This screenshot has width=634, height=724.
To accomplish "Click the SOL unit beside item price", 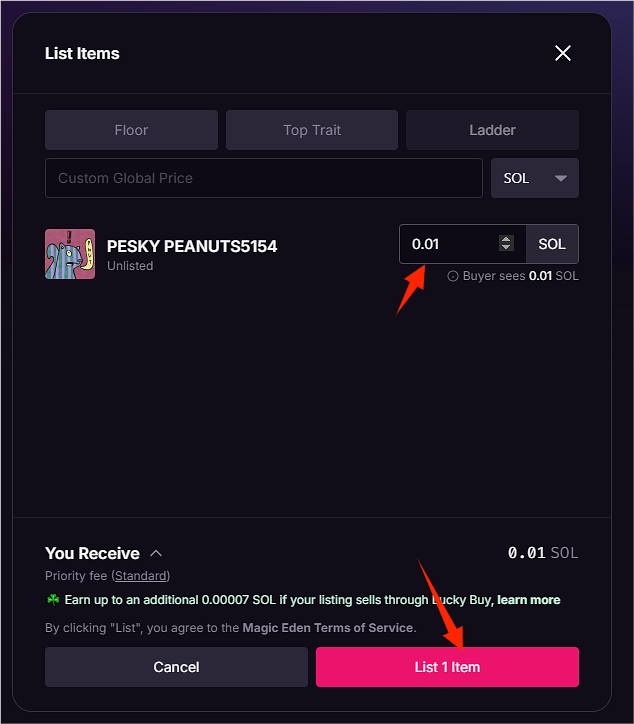I will pos(552,244).
